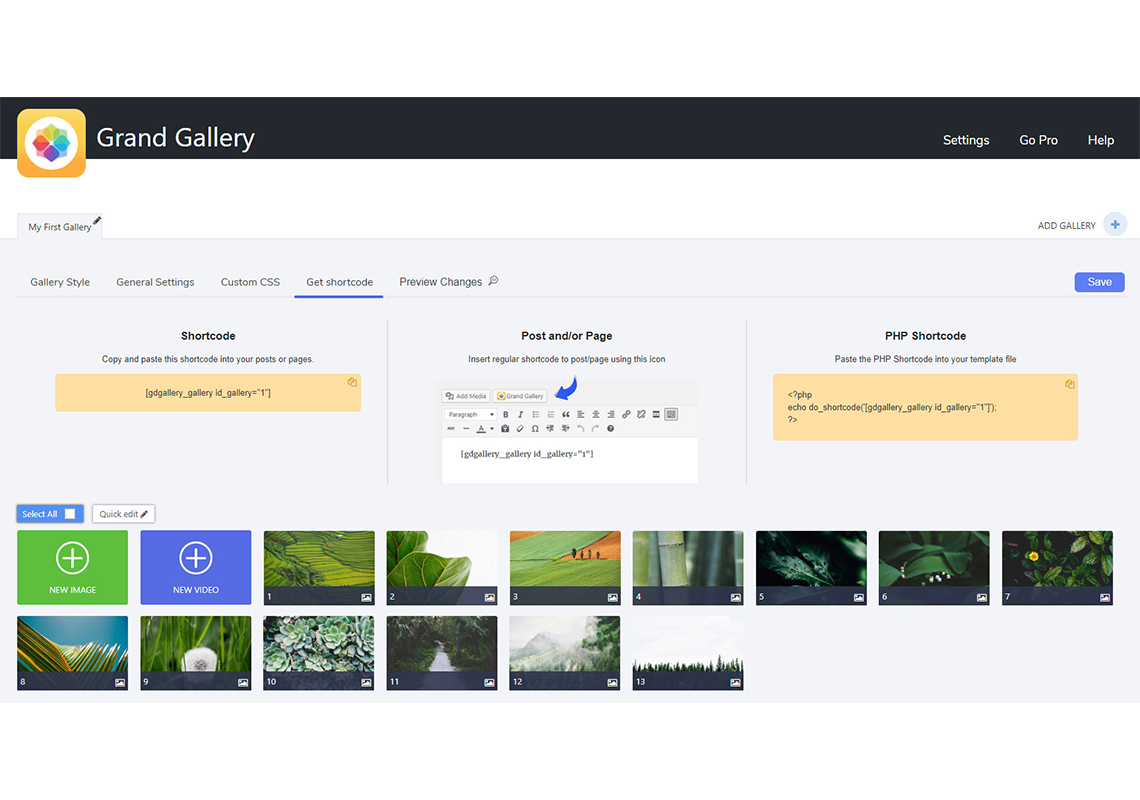This screenshot has width=1140, height=800.
Task: Click the [gdgallery_gallery id_gallery="1"] shortcode box
Action: click(208, 393)
